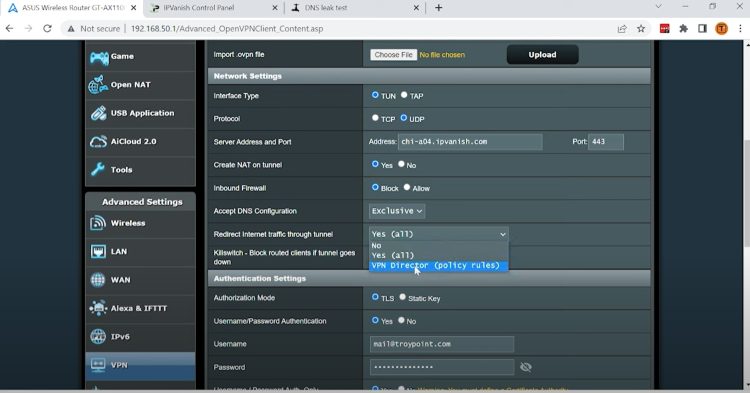Click the Username input field

(x=442, y=344)
